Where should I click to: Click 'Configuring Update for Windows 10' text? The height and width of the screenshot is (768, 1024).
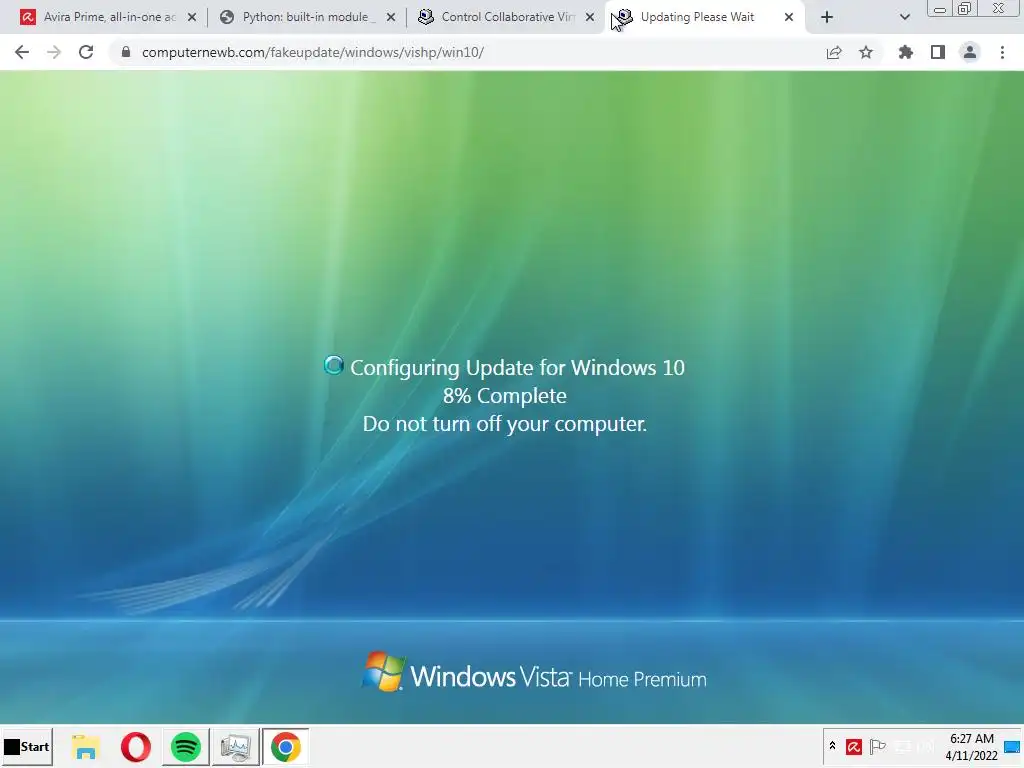(517, 368)
